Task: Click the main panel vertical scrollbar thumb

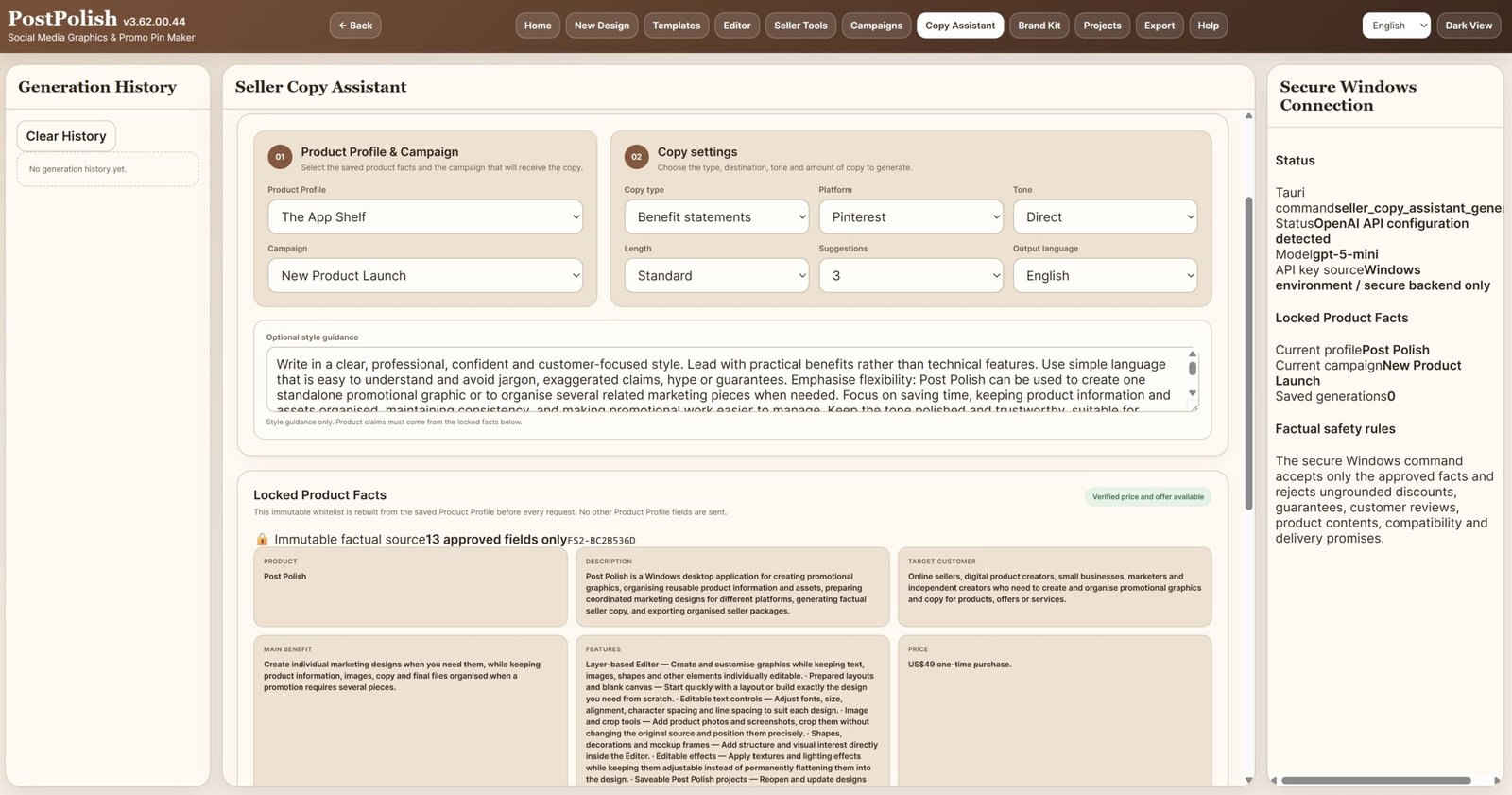Action: 1248,354
